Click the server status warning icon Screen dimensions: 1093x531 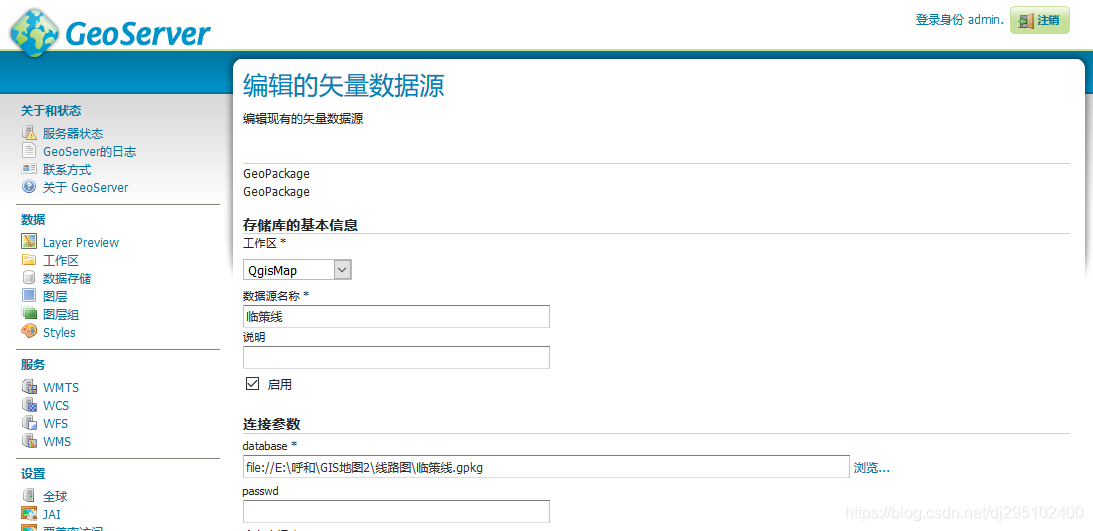click(29, 133)
